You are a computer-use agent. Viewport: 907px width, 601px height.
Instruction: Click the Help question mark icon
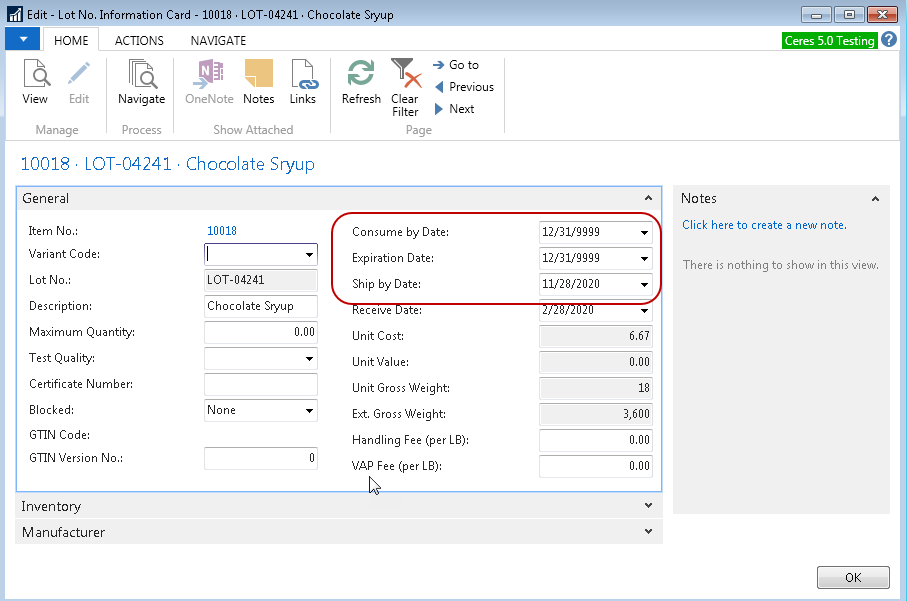tap(890, 40)
